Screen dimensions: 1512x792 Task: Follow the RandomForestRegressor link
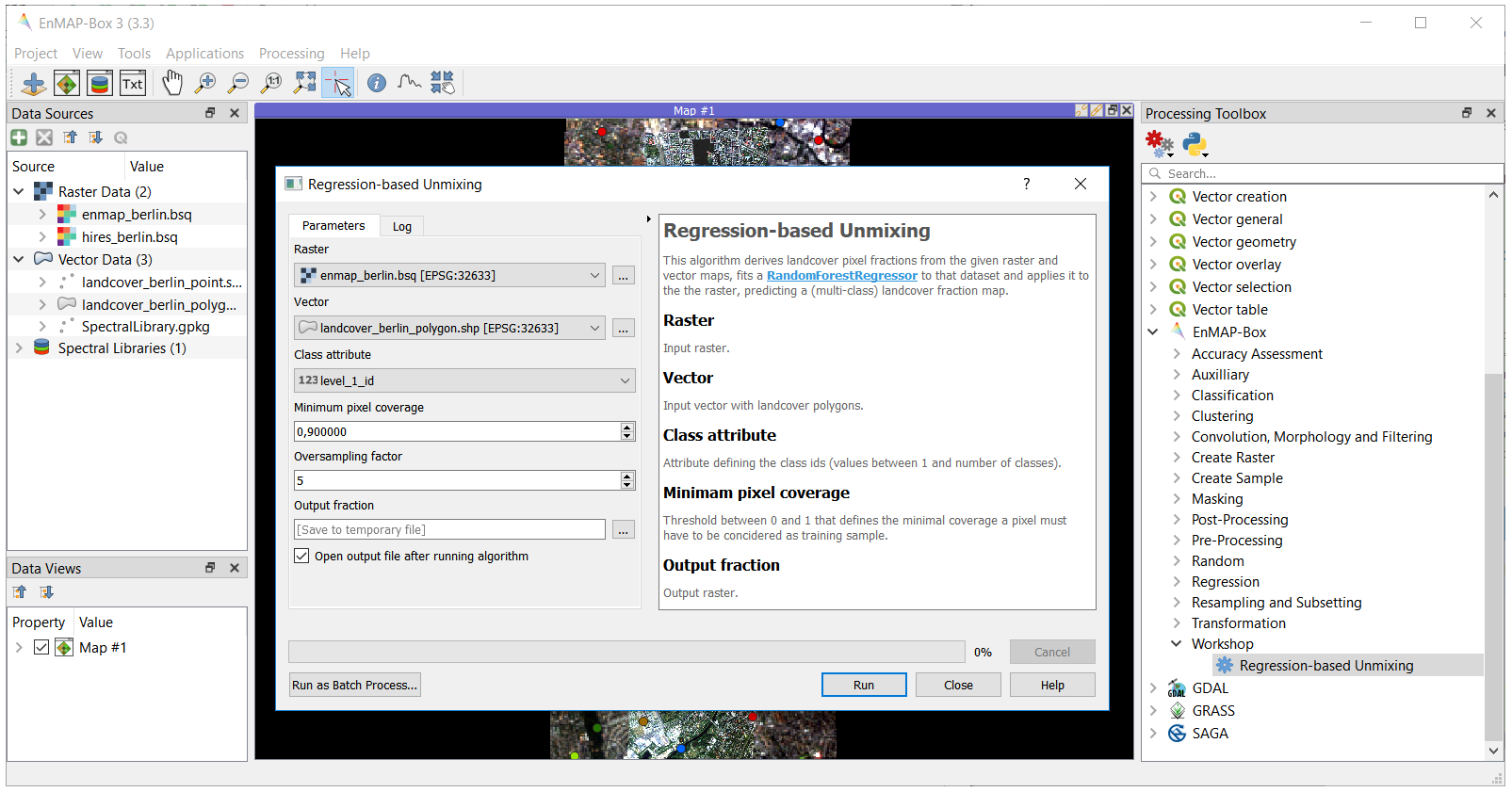pos(842,276)
